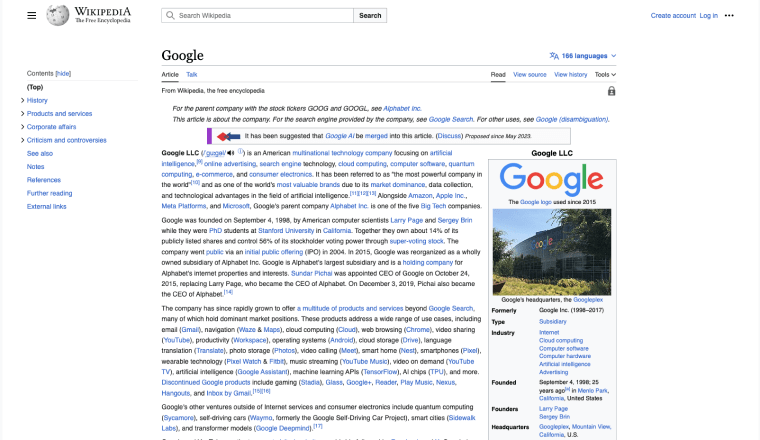Hide the Contents sidebar

[63, 74]
